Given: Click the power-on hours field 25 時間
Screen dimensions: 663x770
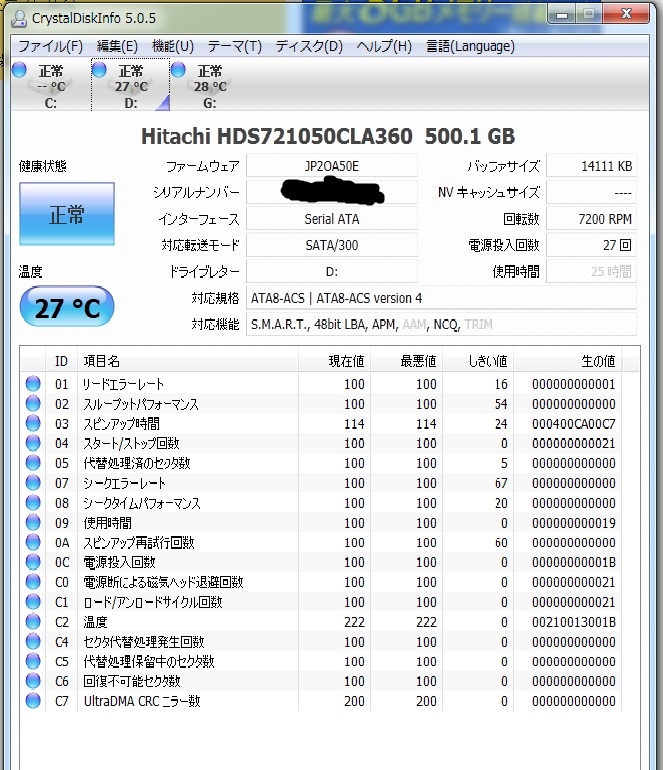Looking at the screenshot, I should 591,271.
